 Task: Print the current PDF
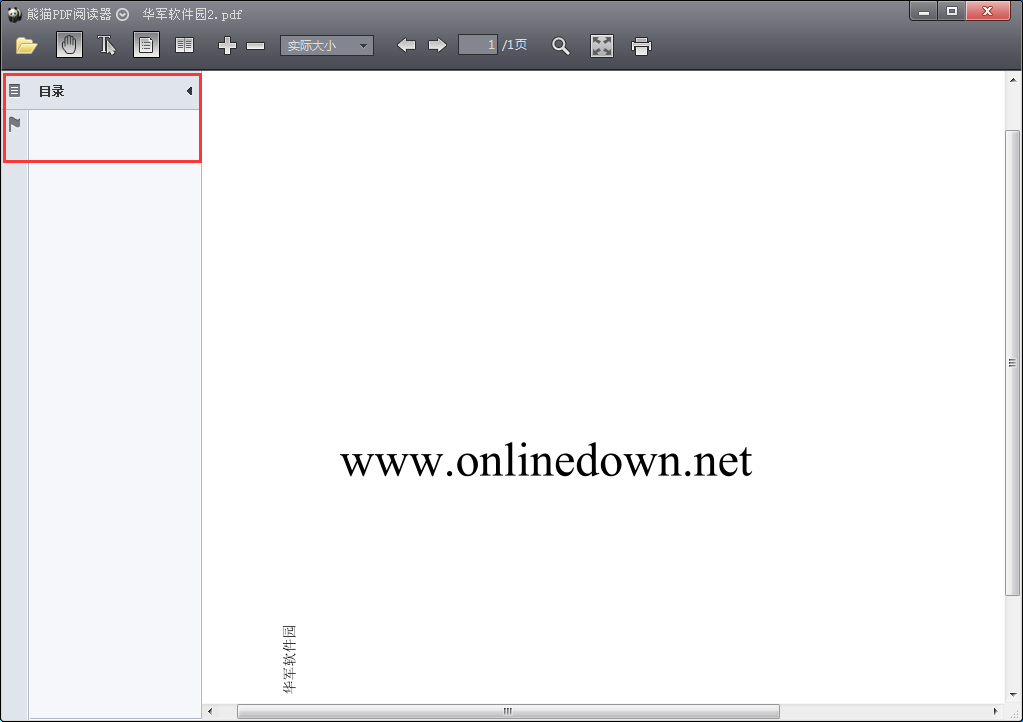pos(641,45)
